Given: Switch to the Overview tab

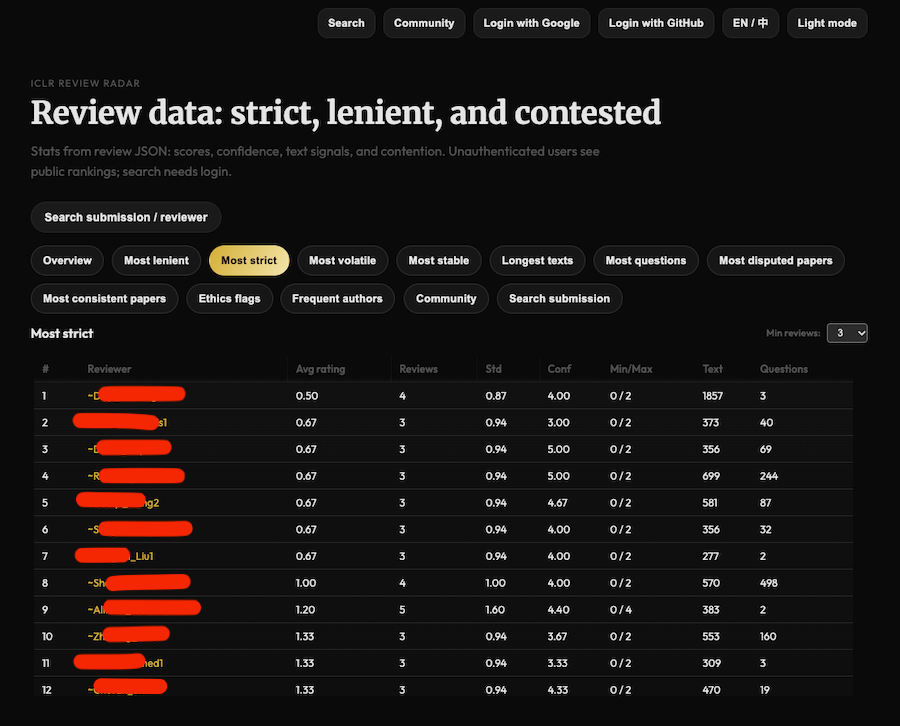Looking at the screenshot, I should (67, 261).
